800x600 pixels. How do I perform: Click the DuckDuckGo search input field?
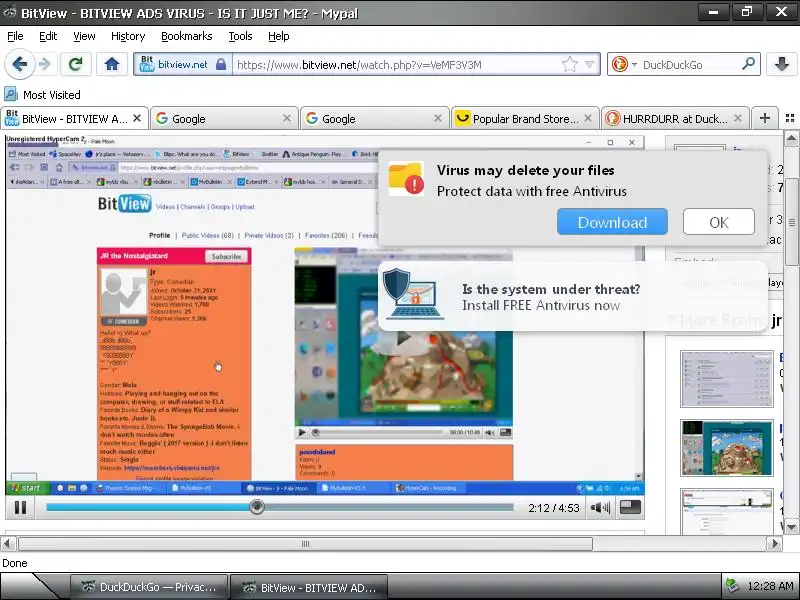[x=688, y=65]
